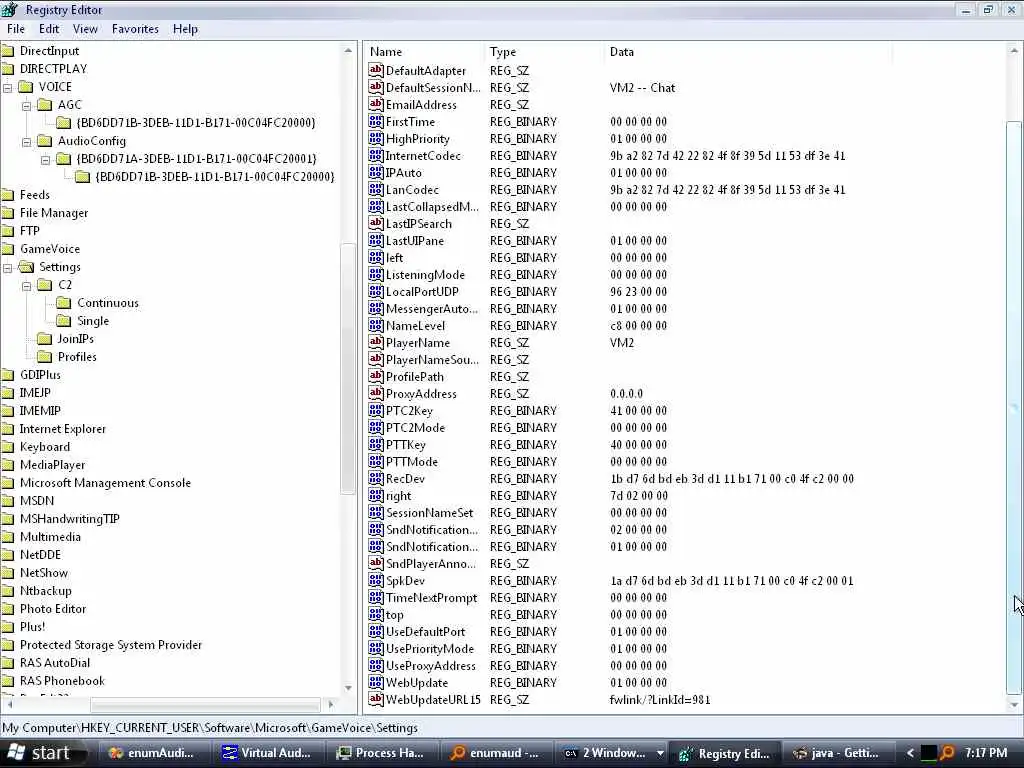Switch to the 'java - Getti...' taskbar window
This screenshot has width=1024, height=768.
(x=839, y=753)
